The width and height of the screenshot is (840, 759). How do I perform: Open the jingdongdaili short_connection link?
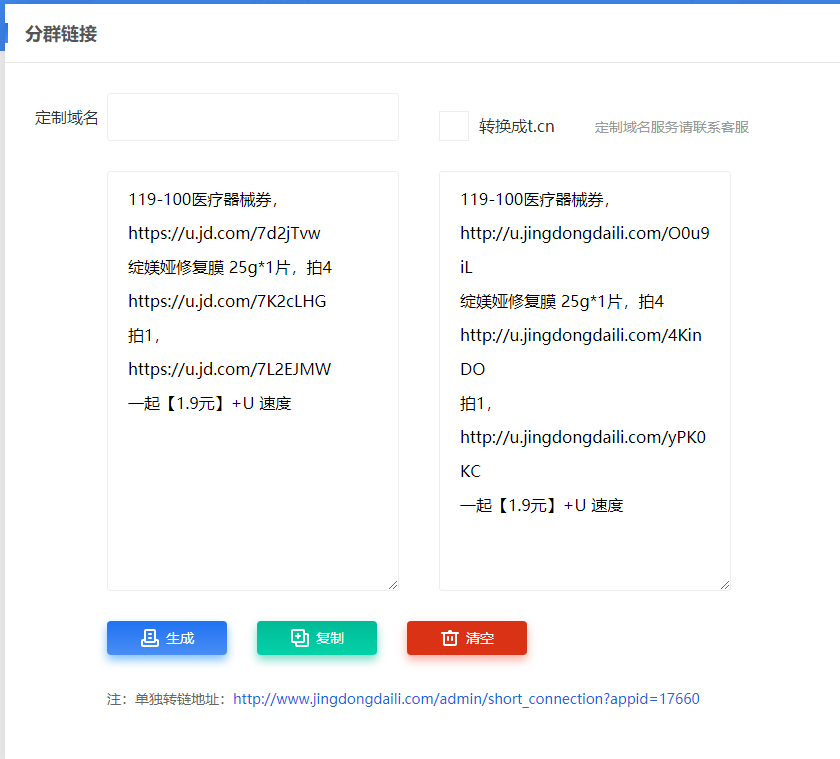pyautogui.click(x=466, y=698)
